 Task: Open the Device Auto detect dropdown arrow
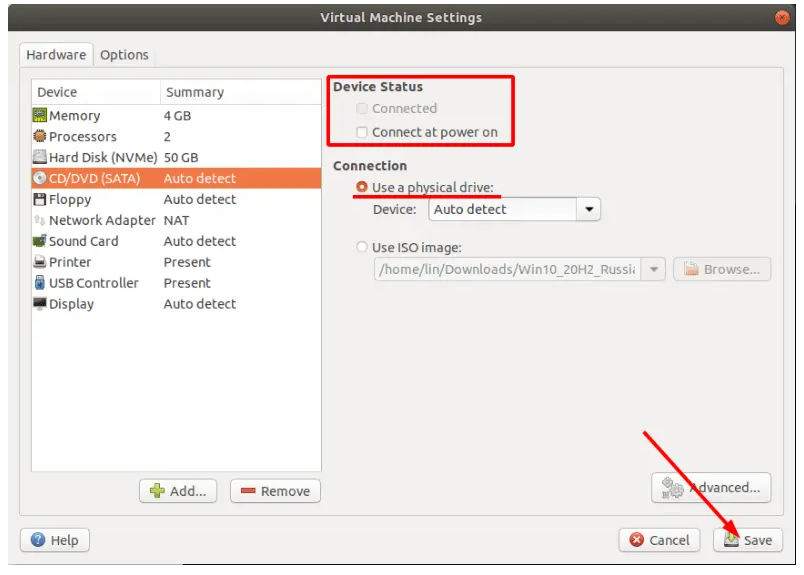pos(589,209)
